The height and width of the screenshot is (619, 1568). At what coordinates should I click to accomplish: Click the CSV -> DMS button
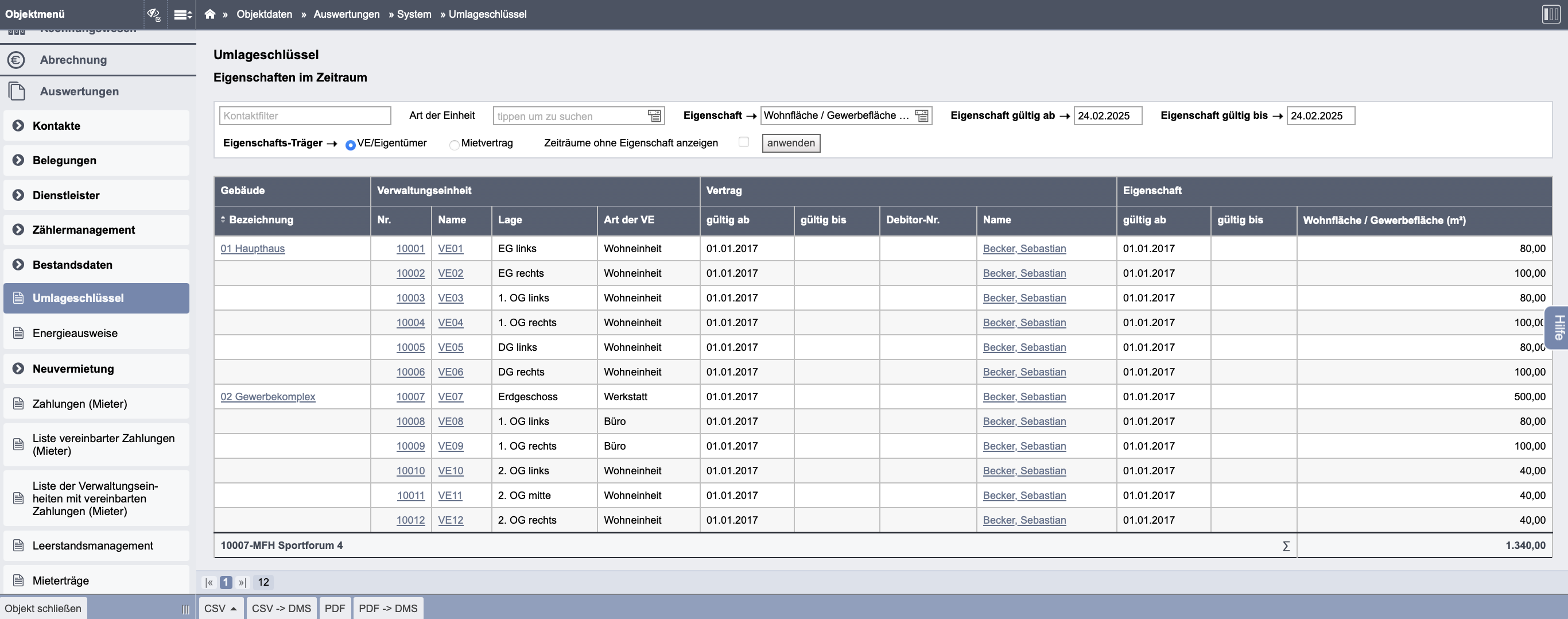(281, 608)
